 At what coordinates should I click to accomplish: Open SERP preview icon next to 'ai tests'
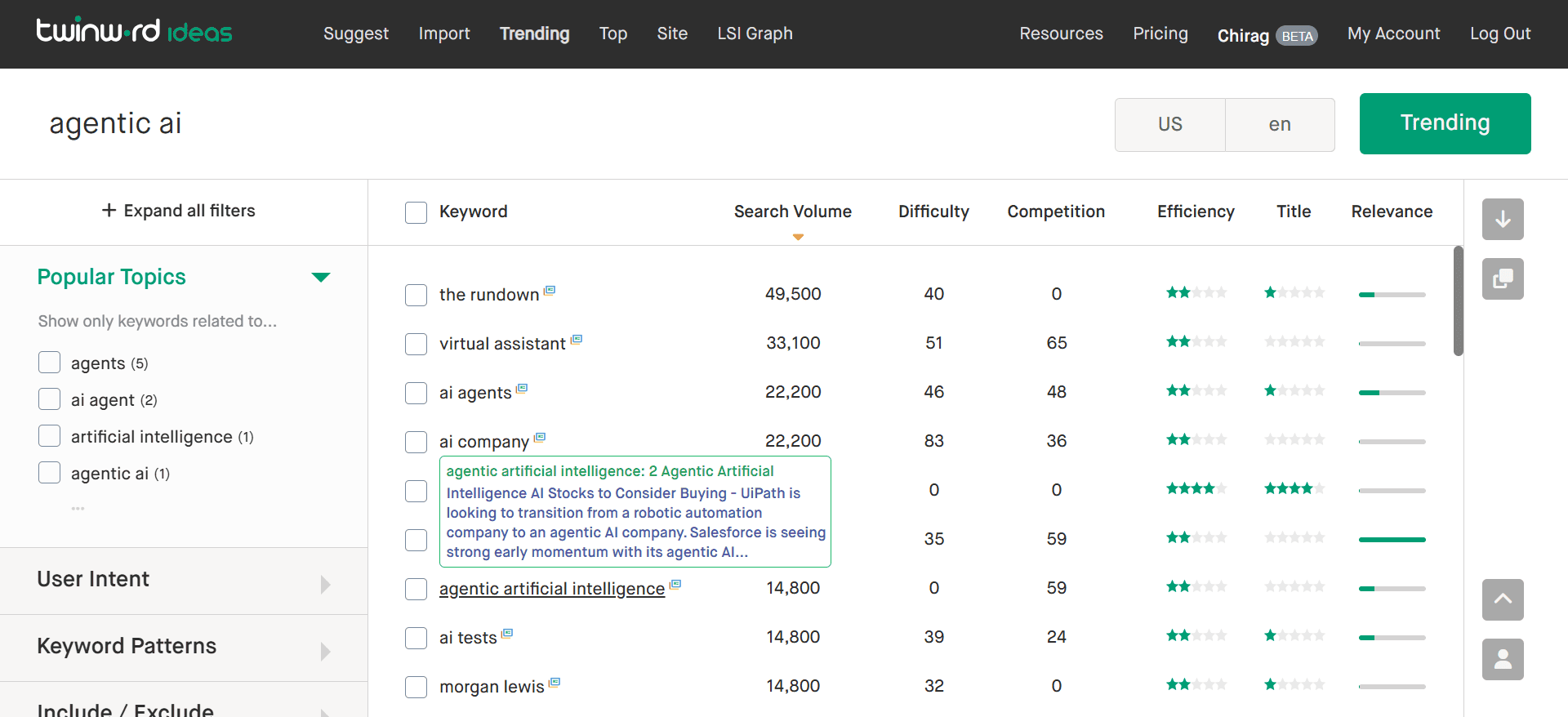tap(507, 633)
